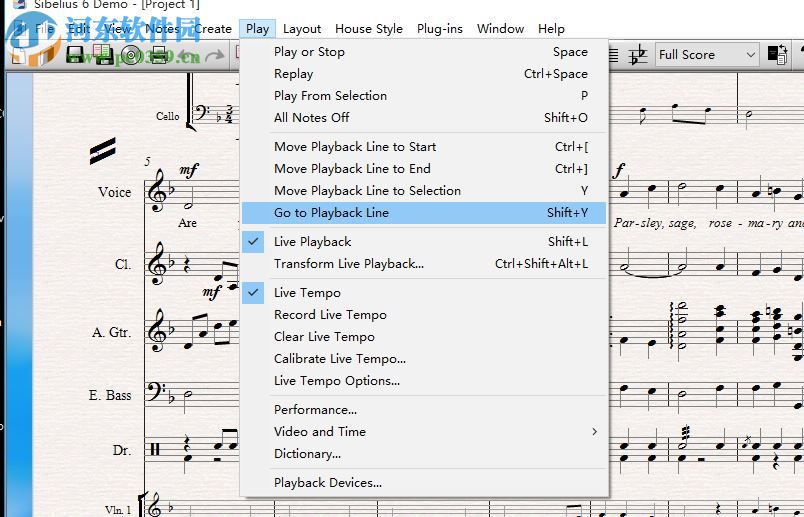Open the Window menu
The image size is (804, 517).
point(500,29)
